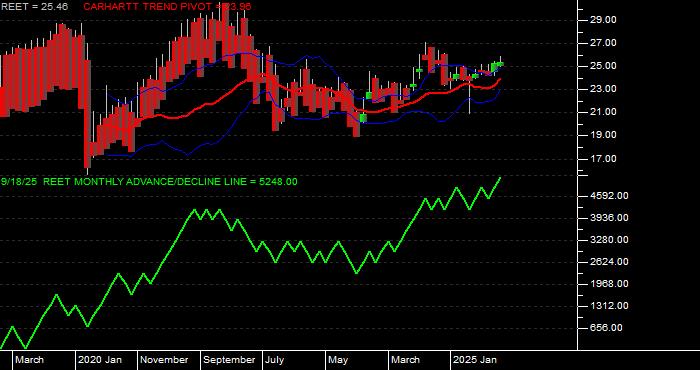Click the 1968.00 advance/decline axis value
Screen dimensions: 700x370
[609, 283]
